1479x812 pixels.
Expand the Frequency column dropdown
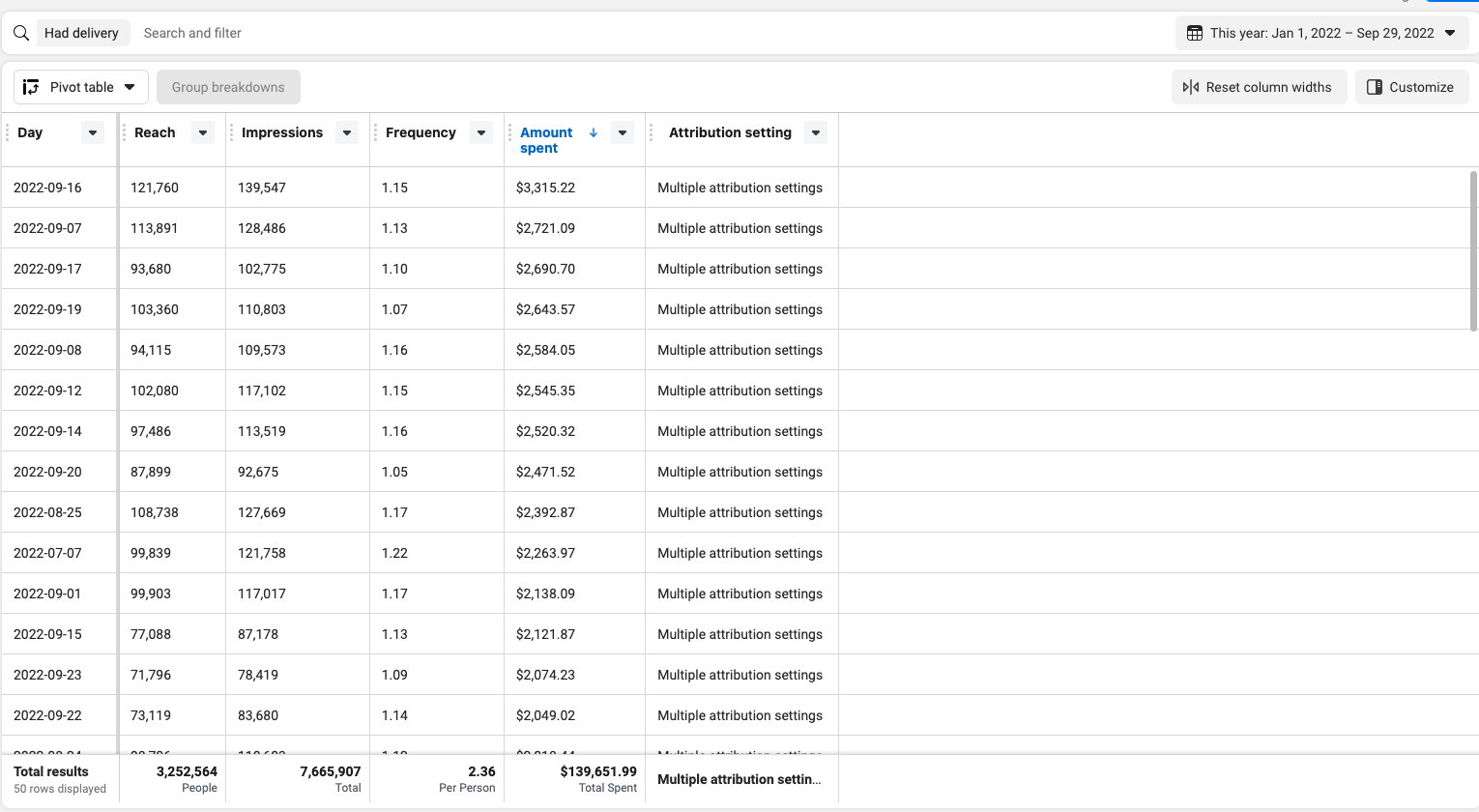[x=481, y=132]
